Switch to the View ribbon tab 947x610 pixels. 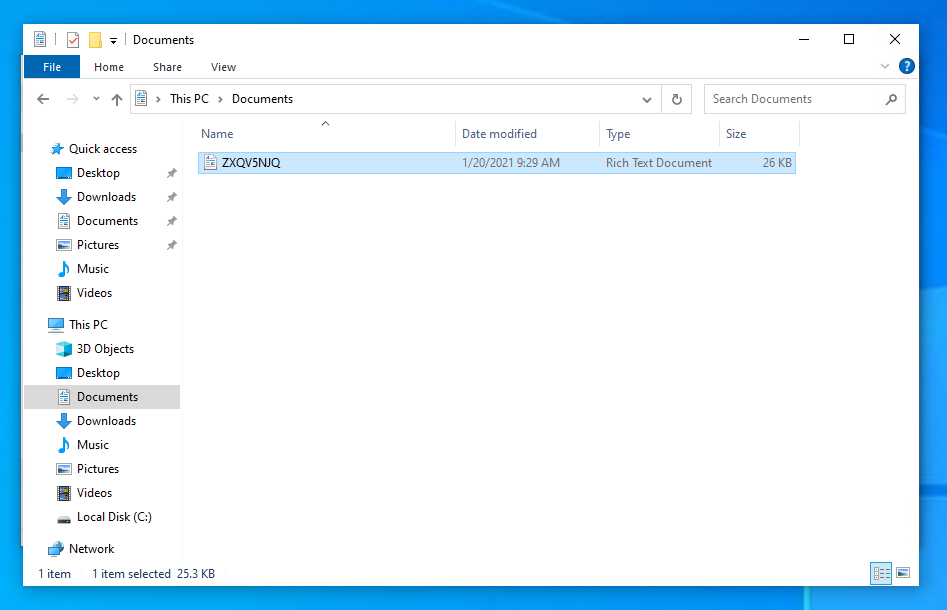[223, 67]
